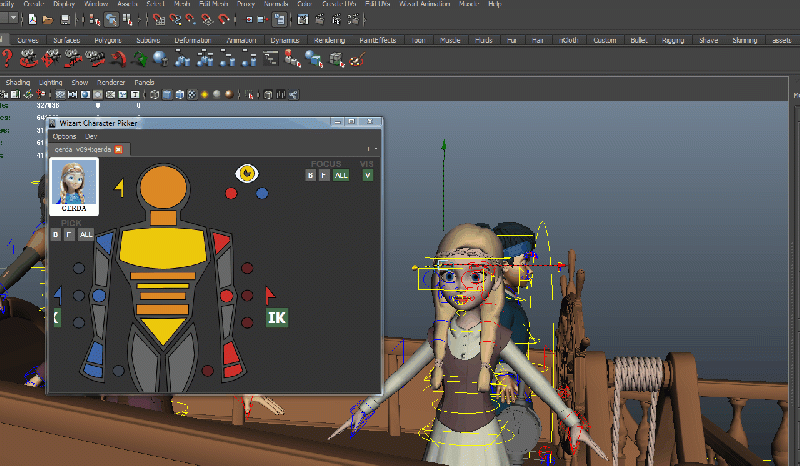Select the yellow chest control on the picker
The width and height of the screenshot is (800, 466).
point(162,247)
